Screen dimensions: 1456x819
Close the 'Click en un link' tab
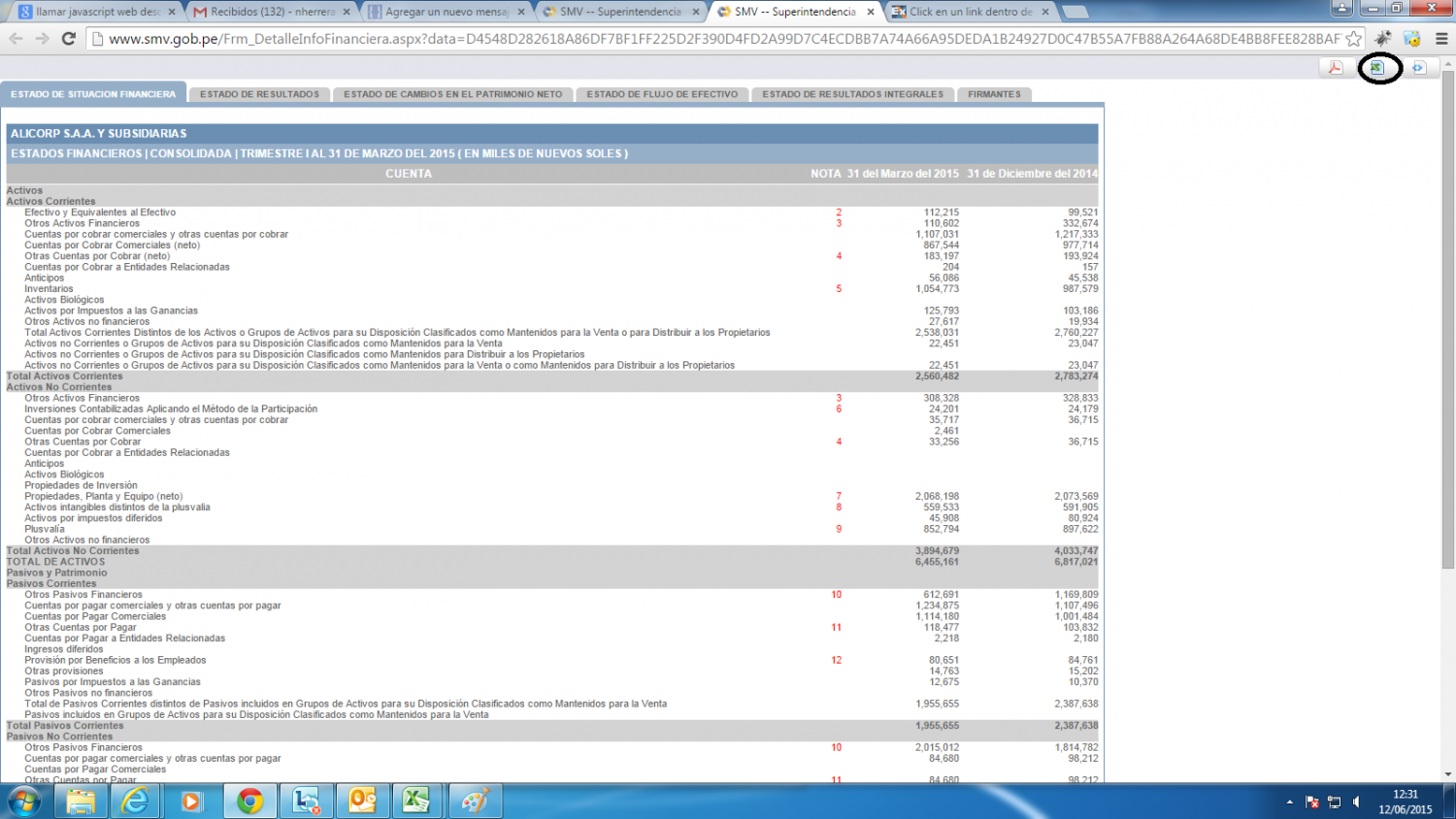[x=1045, y=12]
